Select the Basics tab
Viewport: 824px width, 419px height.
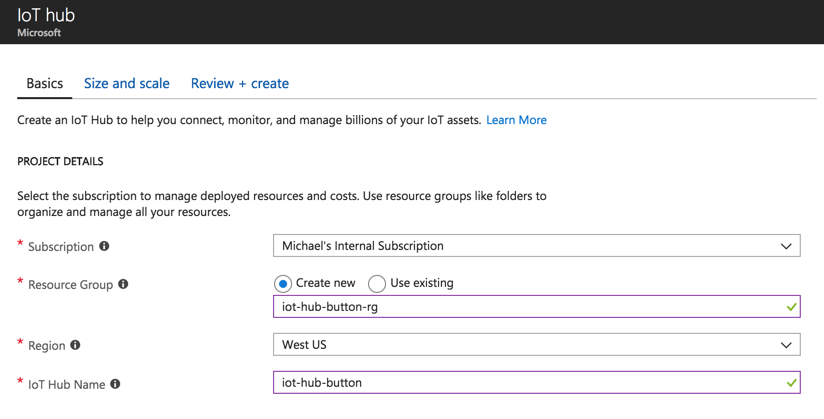[x=44, y=83]
